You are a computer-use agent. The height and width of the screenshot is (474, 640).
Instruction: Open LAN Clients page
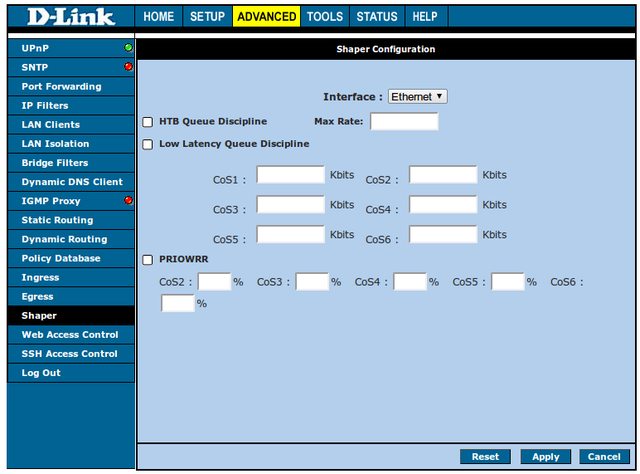[71, 125]
